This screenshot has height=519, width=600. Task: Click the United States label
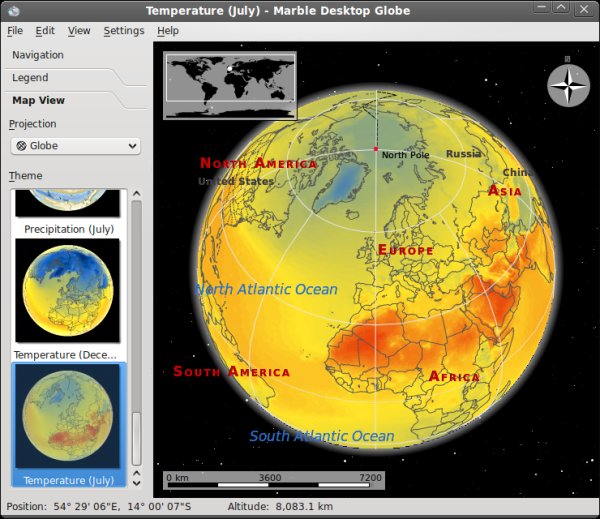236,181
